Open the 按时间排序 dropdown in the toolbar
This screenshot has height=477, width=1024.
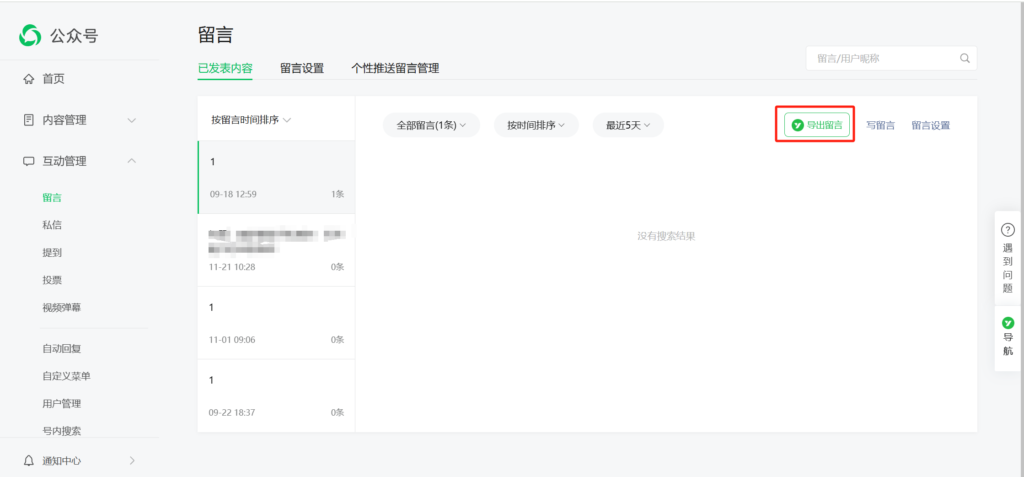(536, 125)
